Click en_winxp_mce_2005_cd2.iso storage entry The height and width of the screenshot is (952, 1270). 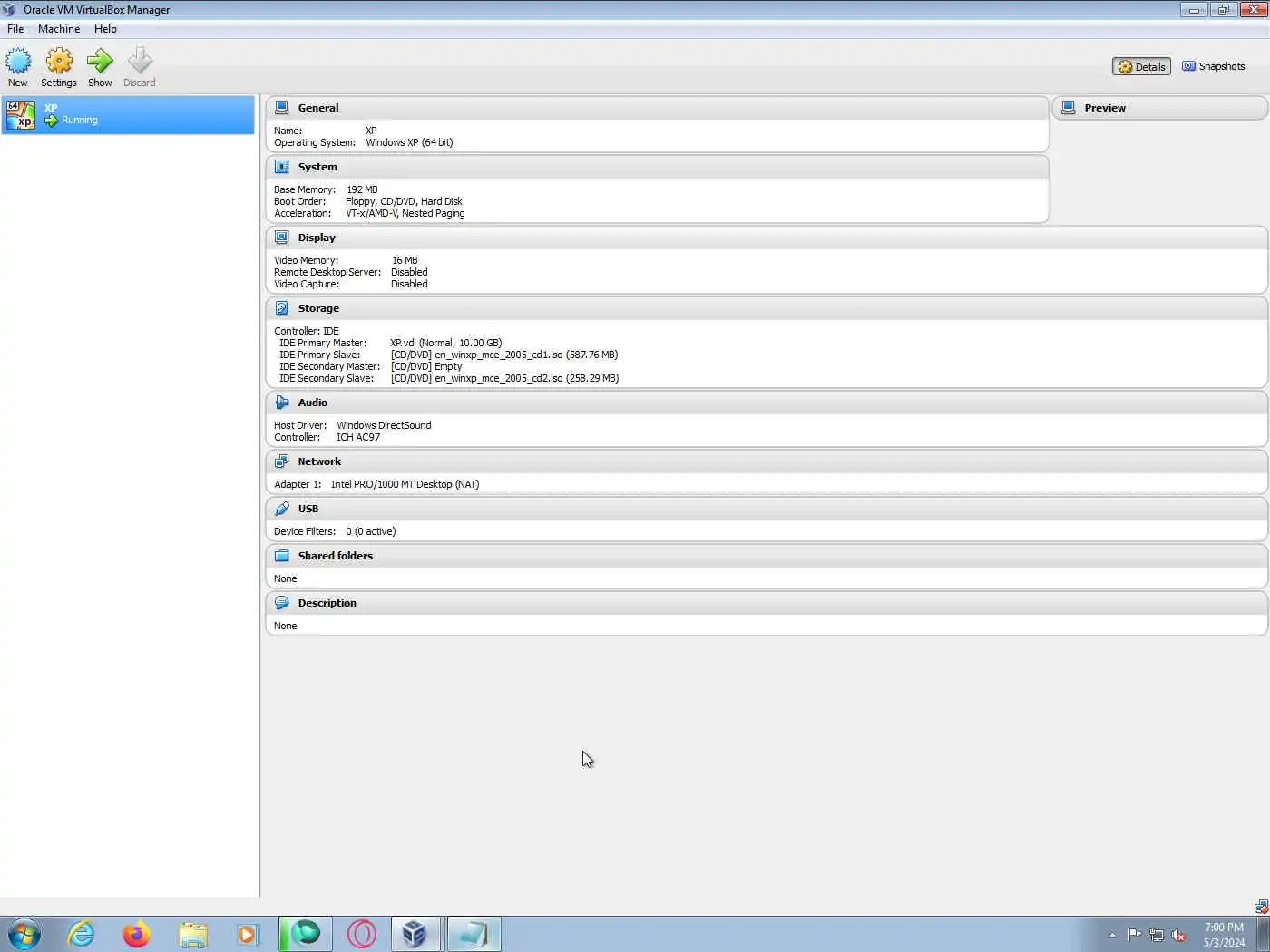505,378
